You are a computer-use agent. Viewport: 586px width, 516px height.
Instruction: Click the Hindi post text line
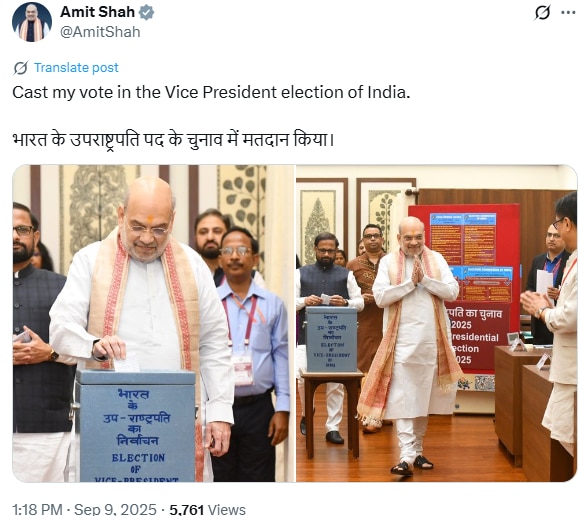point(173,139)
